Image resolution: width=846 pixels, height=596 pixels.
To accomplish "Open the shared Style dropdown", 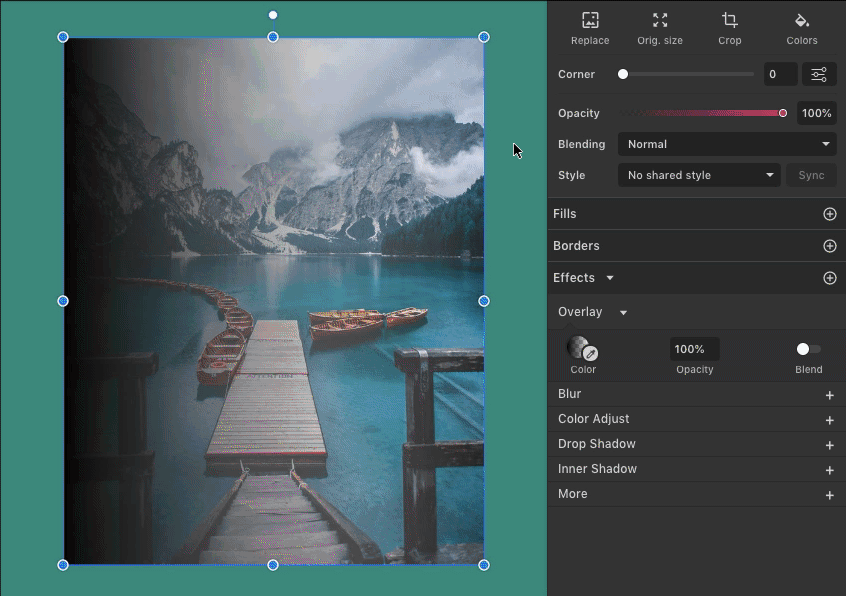I will point(699,175).
